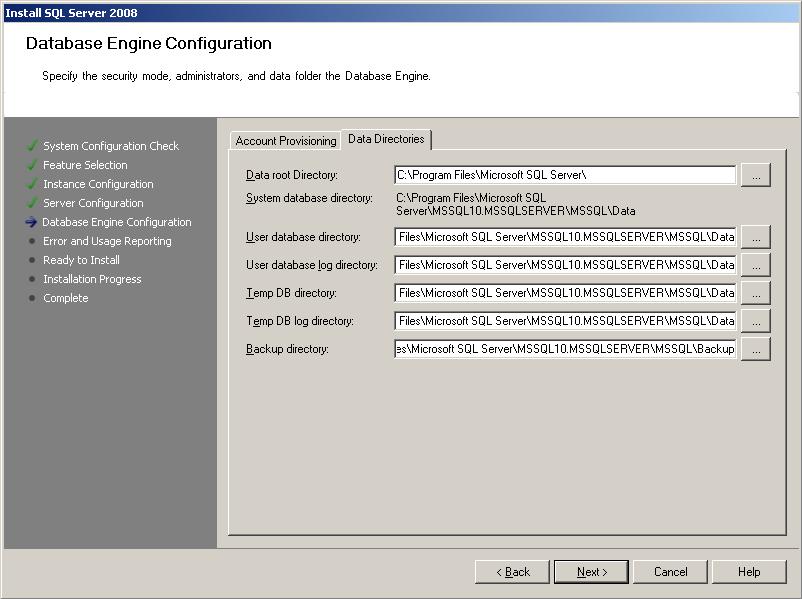Click the Ready to Install step
Image resolution: width=802 pixels, height=599 pixels.
coord(81,260)
